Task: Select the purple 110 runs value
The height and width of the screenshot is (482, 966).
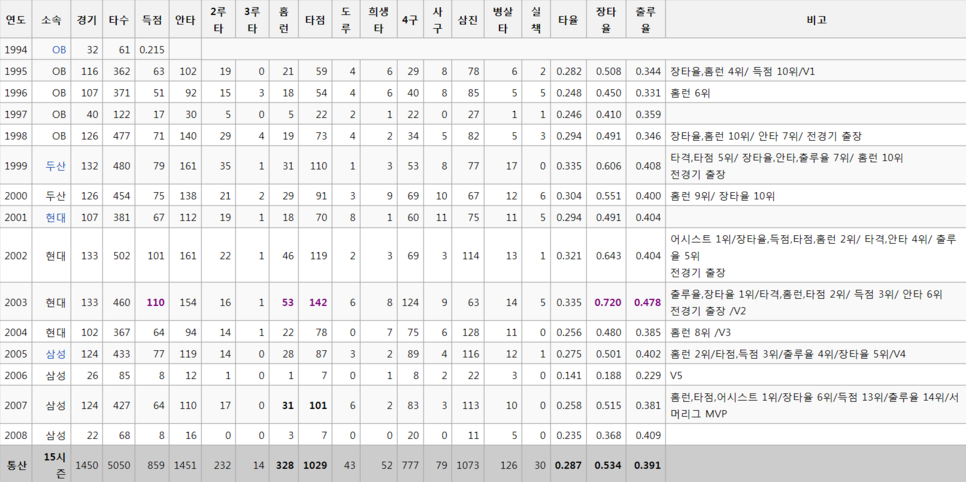Action: click(155, 303)
